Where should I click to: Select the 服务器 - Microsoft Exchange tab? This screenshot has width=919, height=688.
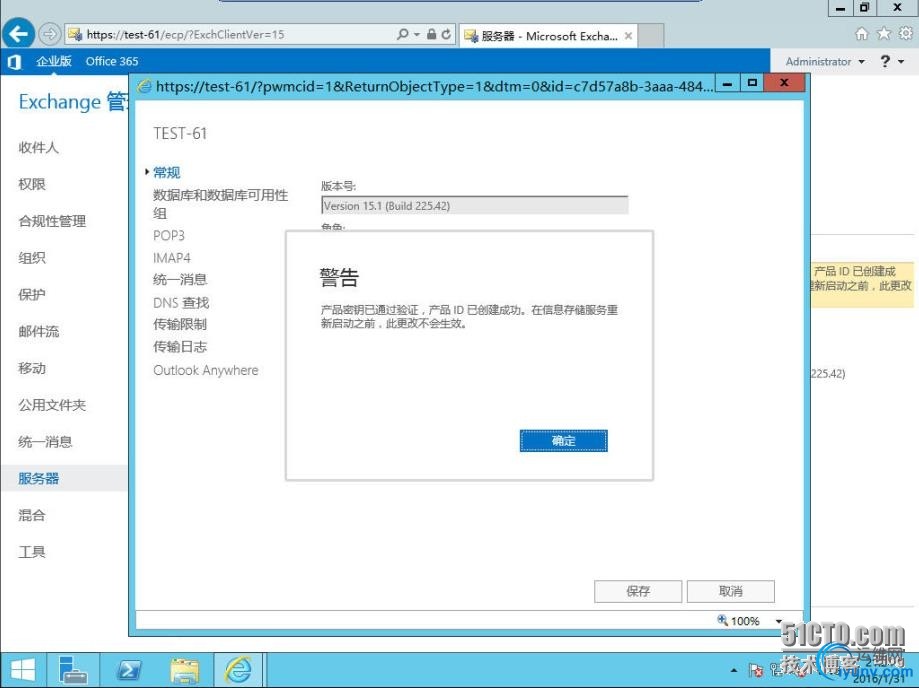pos(548,36)
